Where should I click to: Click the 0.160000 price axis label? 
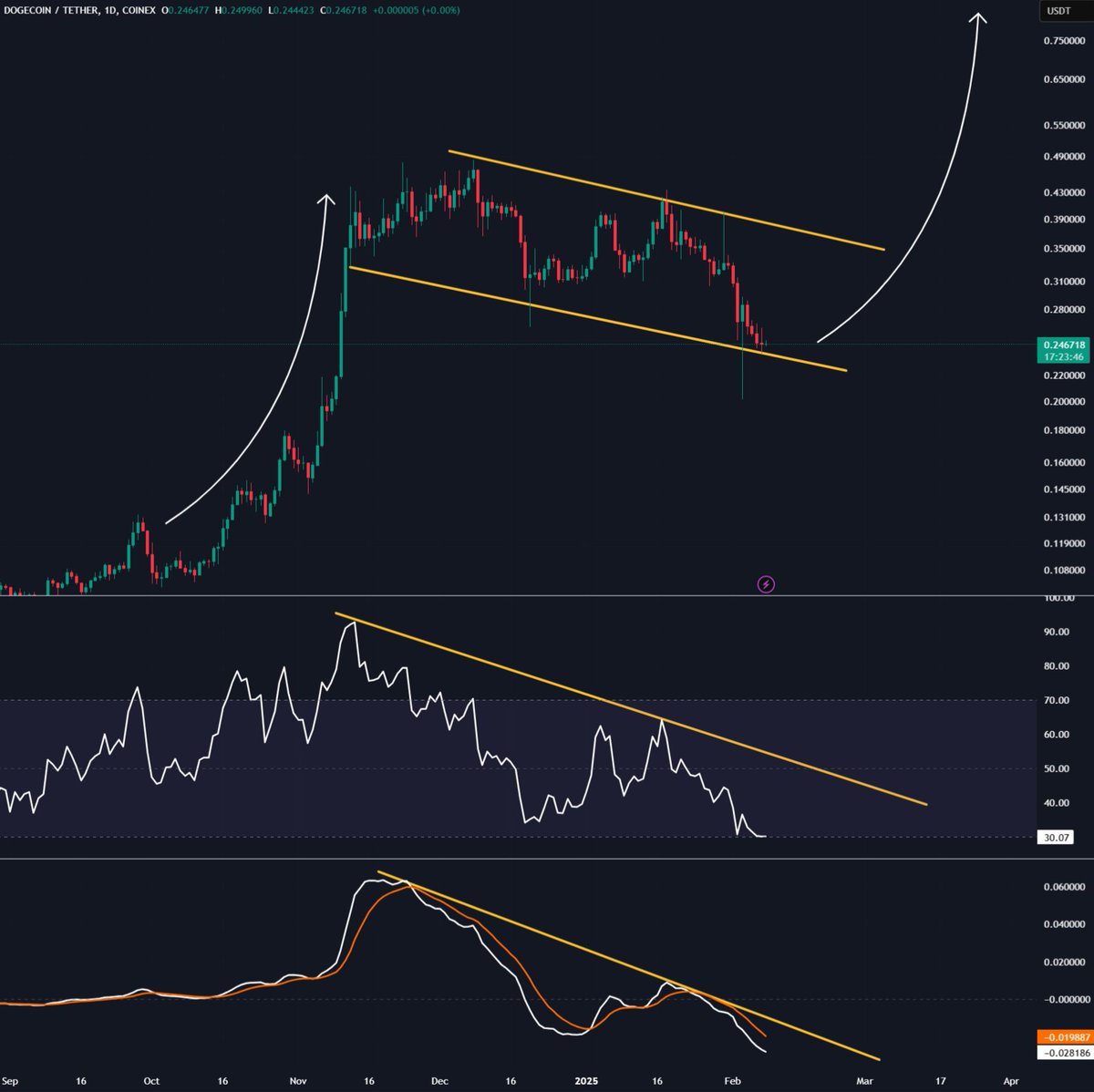[1065, 463]
